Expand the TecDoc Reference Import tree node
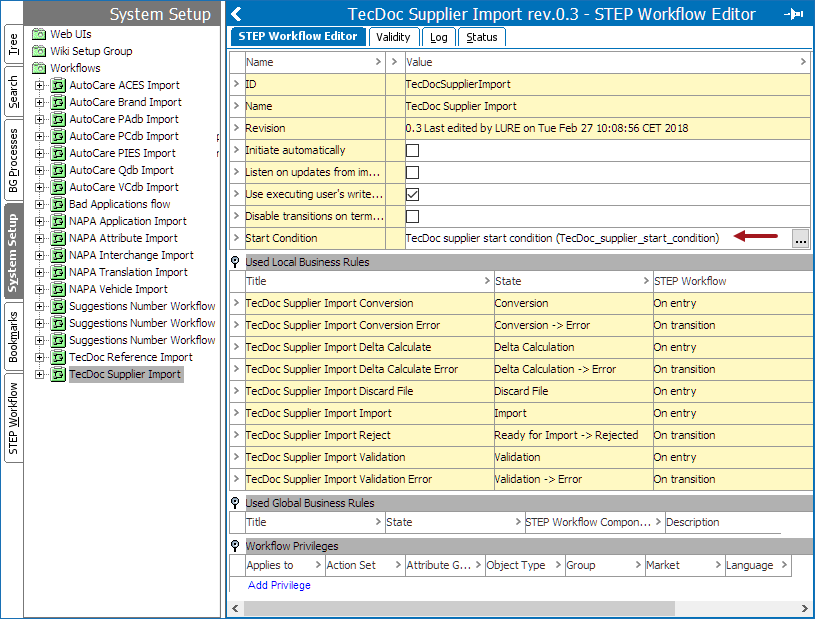The image size is (815, 619). coord(40,357)
